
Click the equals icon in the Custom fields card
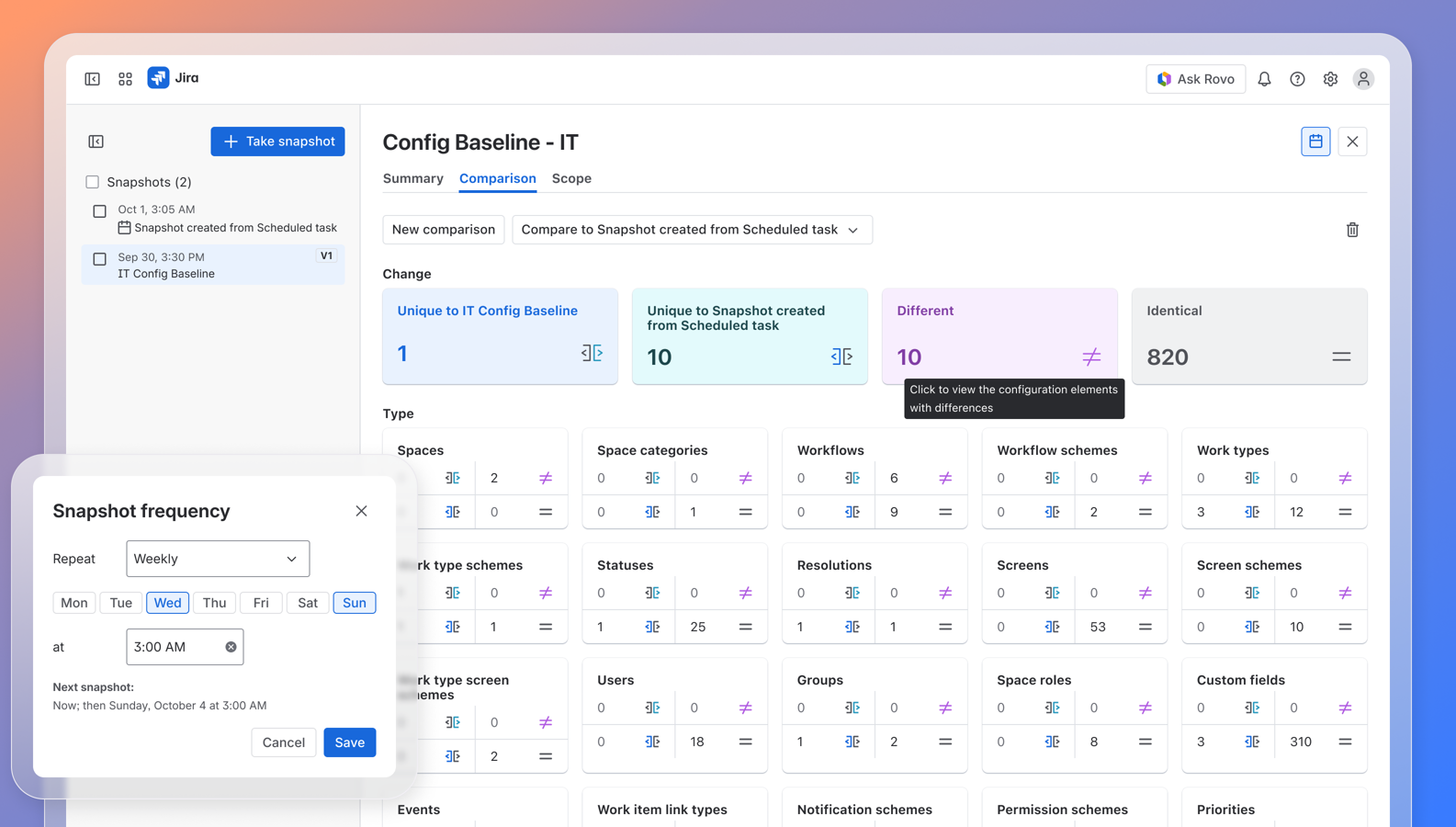1345,742
